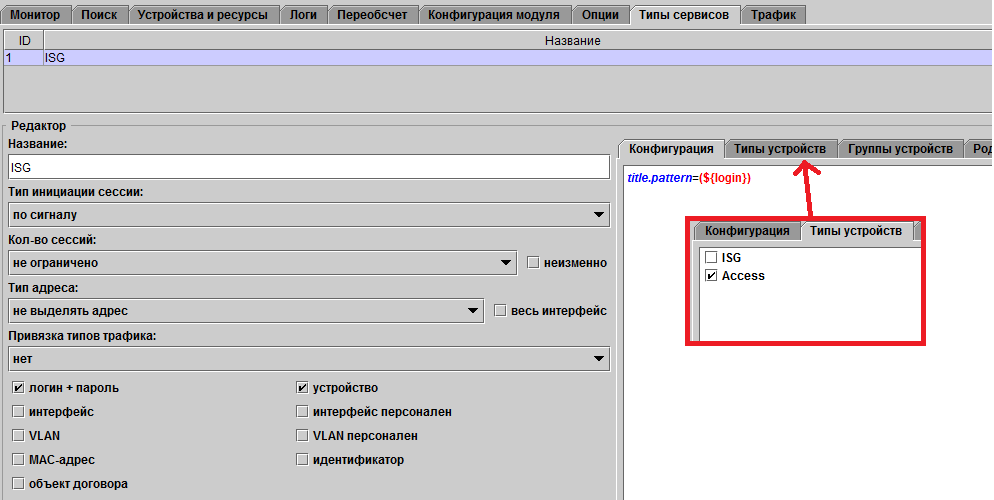Select the editor Конфигурация tab
This screenshot has height=500, width=994.
click(671, 149)
